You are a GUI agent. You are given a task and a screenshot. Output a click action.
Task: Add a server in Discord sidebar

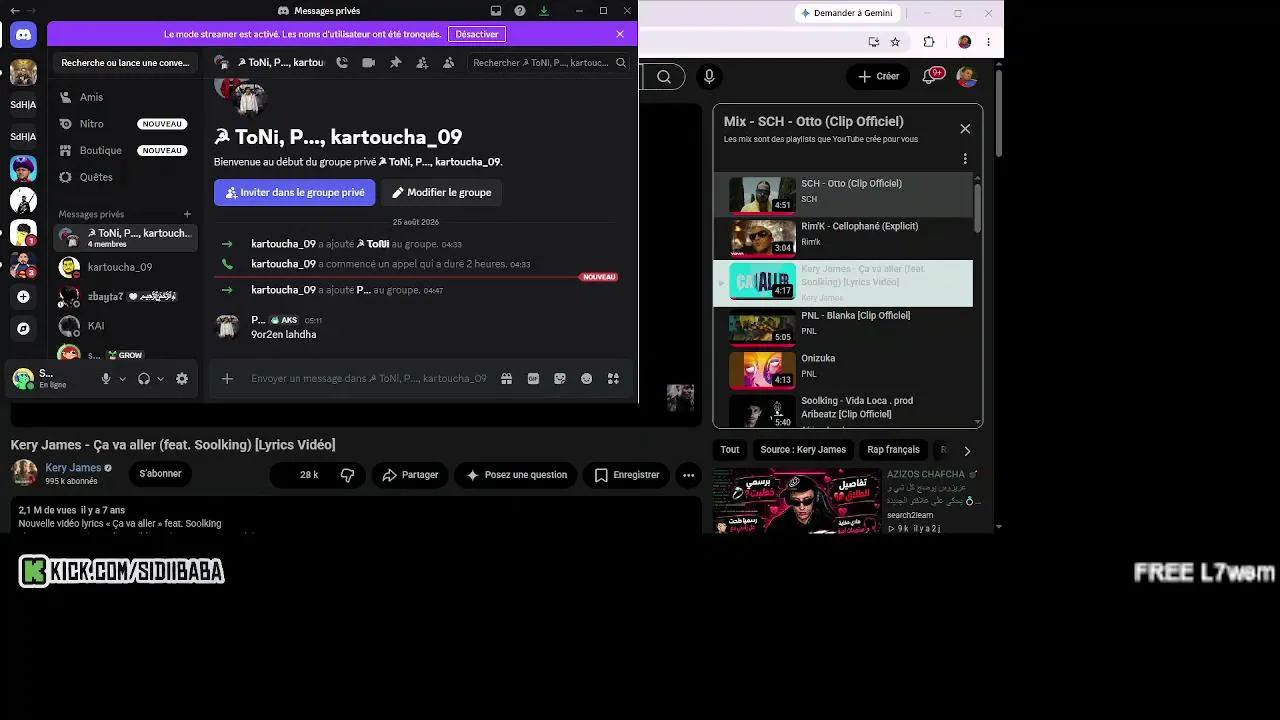pos(23,297)
